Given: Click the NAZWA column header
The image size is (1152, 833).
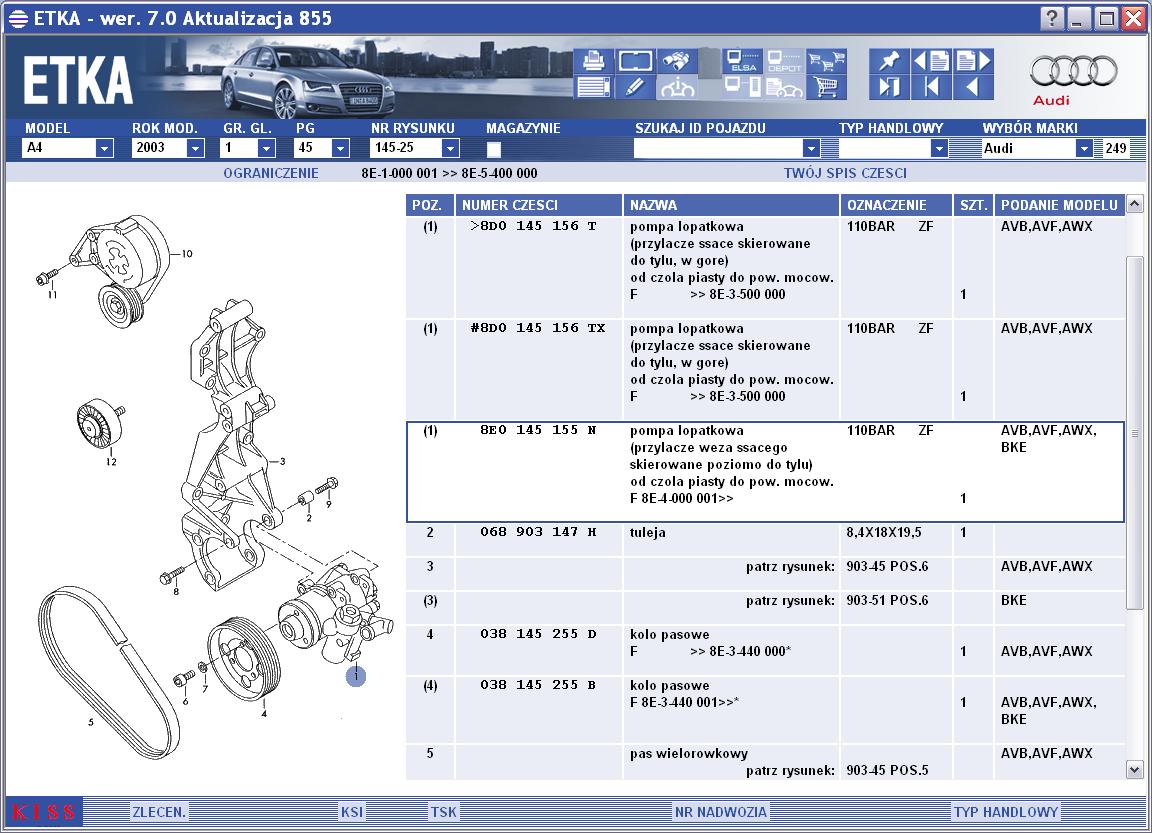Looking at the screenshot, I should point(731,205).
